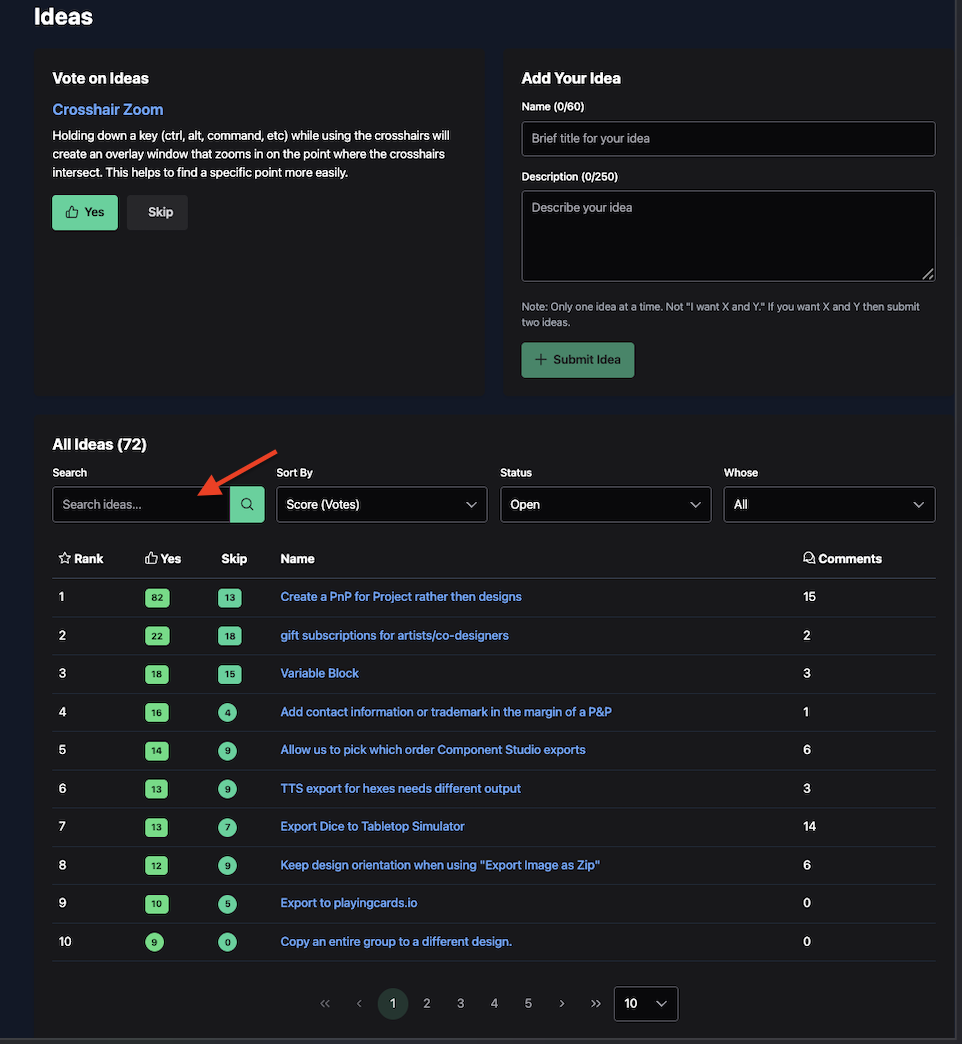962x1044 pixels.
Task: Expand the Status dropdown set to Open
Action: pos(605,505)
